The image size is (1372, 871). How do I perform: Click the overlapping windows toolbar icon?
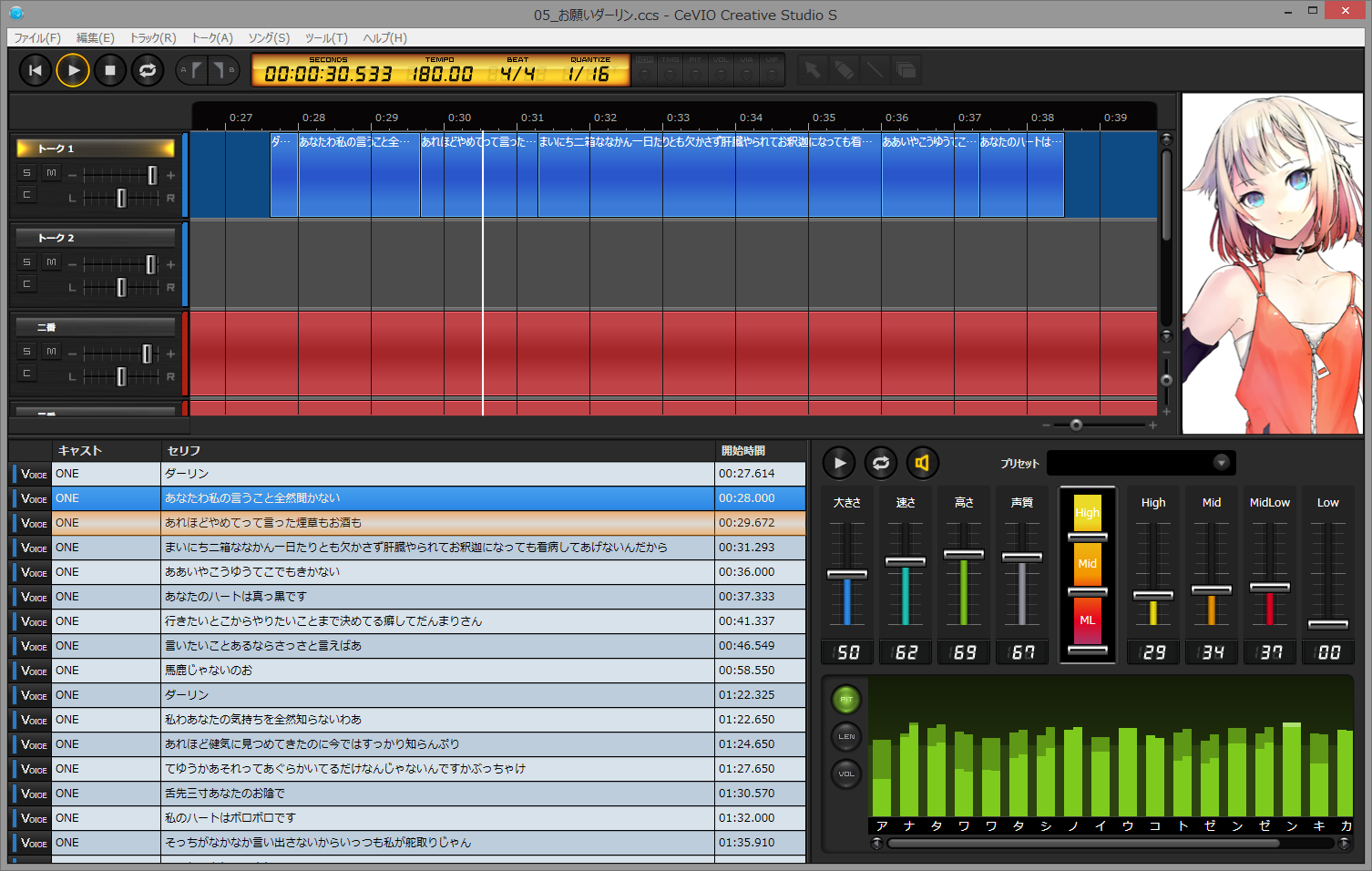coord(906,70)
